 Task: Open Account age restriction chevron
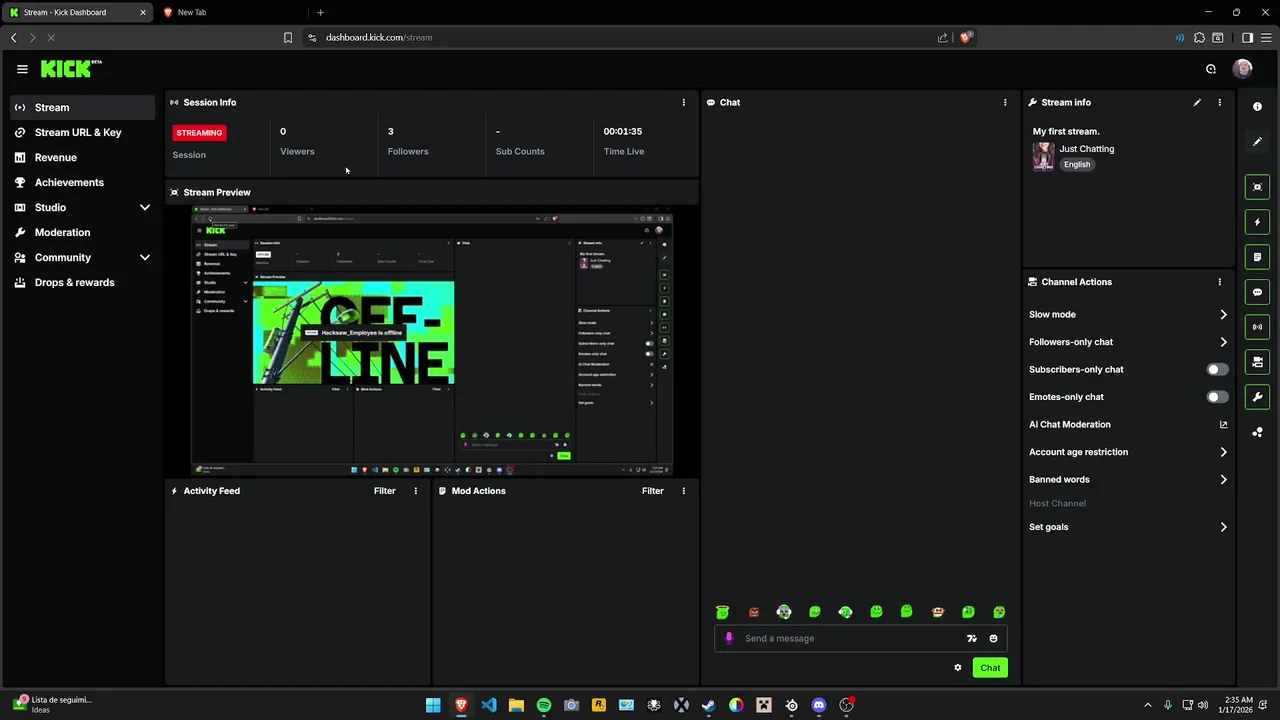pos(1223,452)
